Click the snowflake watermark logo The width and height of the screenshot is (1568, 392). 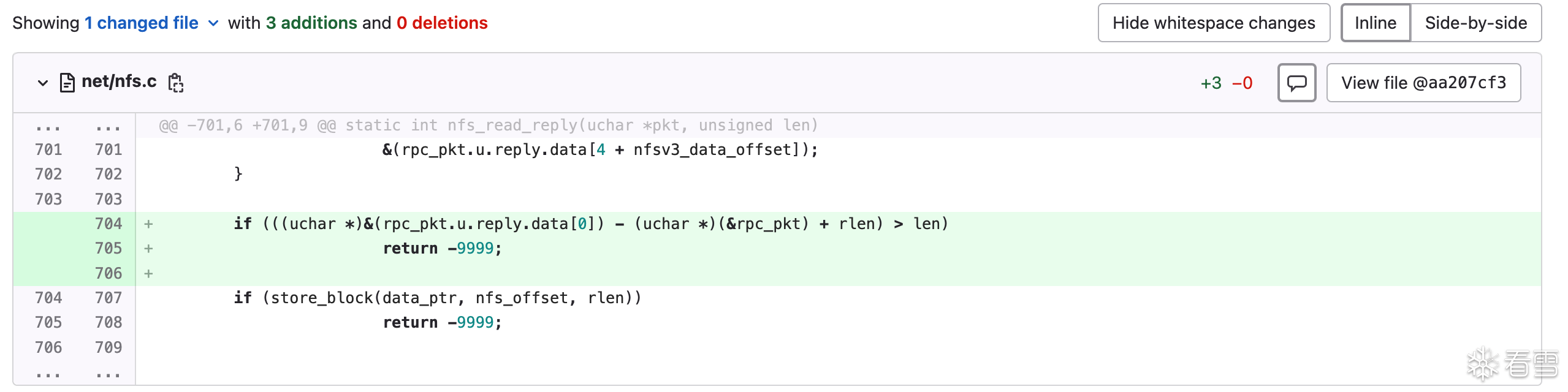1482,364
